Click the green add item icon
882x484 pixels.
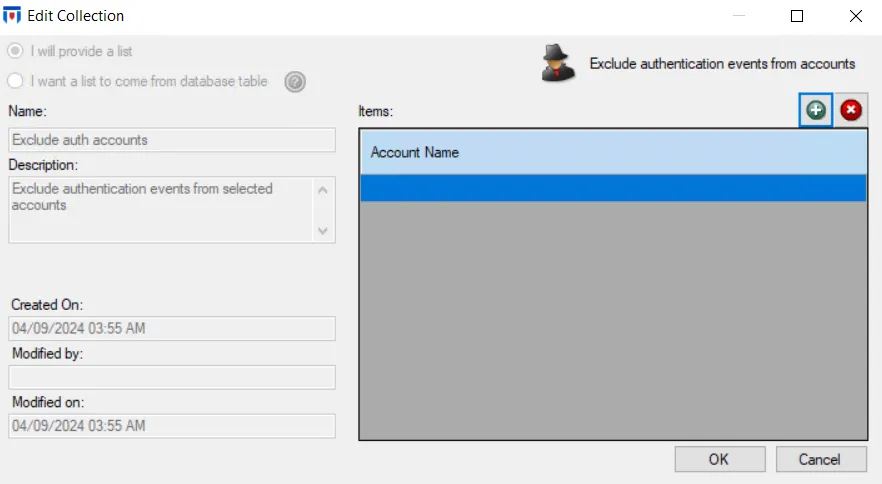[816, 110]
